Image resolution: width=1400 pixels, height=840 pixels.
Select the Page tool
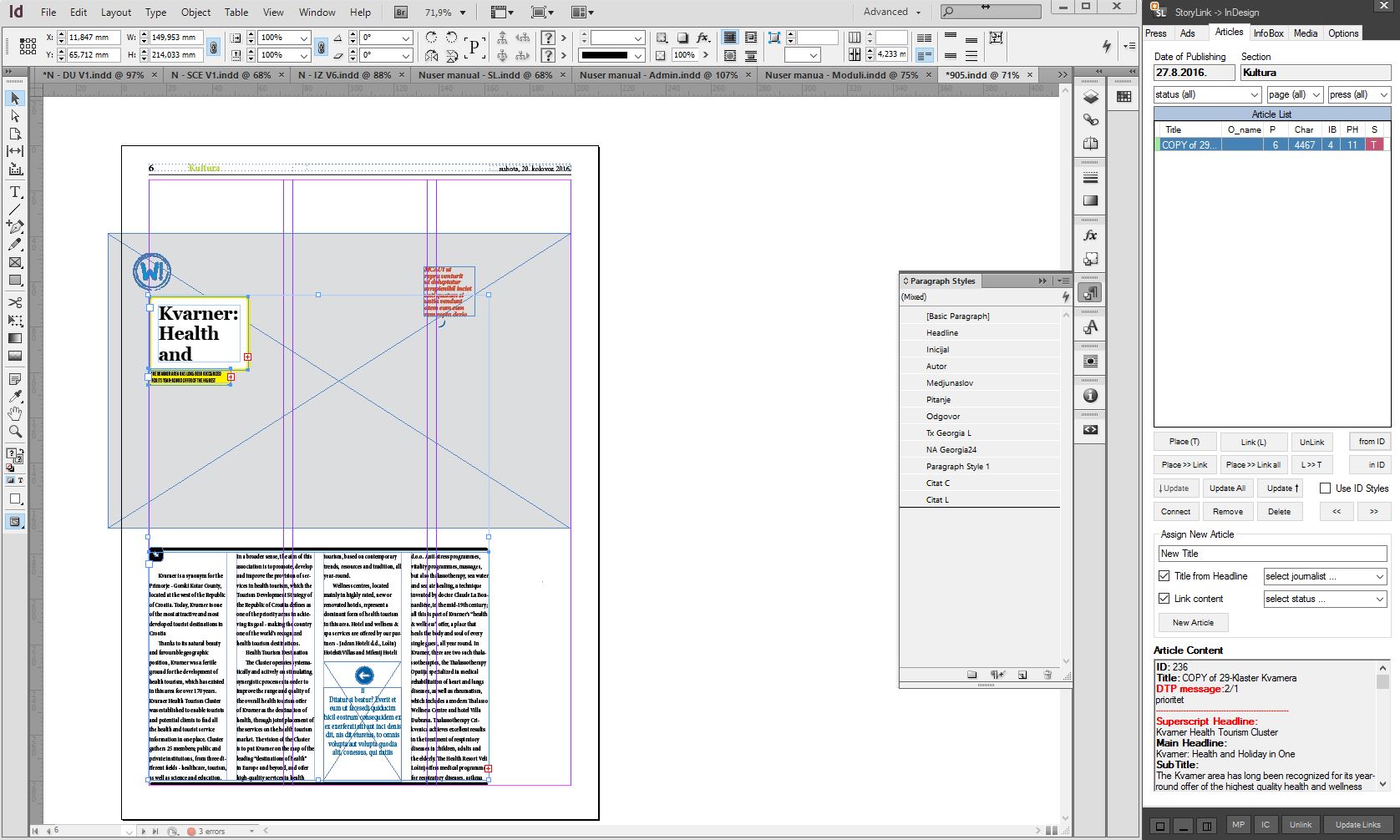15,134
